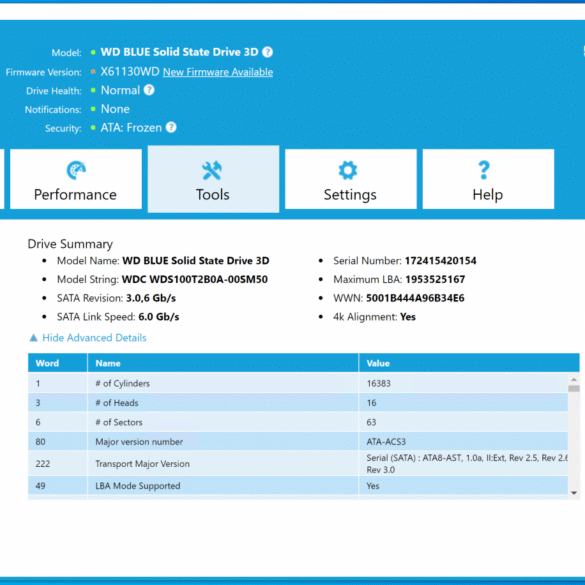Image resolution: width=585 pixels, height=585 pixels.
Task: Select SATA Link Speed 6.0 Gb/s
Action: (x=159, y=317)
